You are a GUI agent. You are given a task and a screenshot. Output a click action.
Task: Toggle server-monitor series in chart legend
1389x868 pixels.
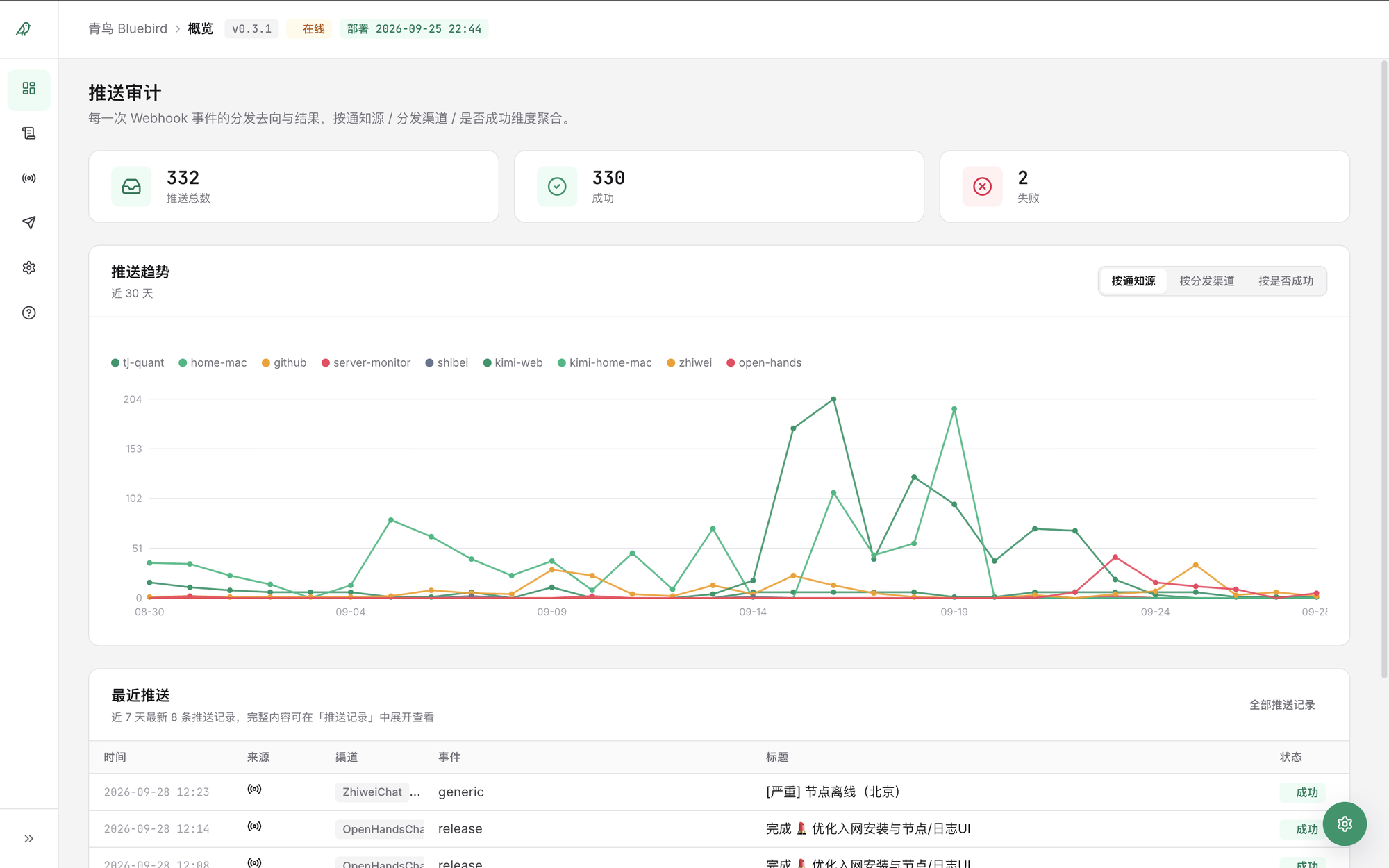[366, 362]
